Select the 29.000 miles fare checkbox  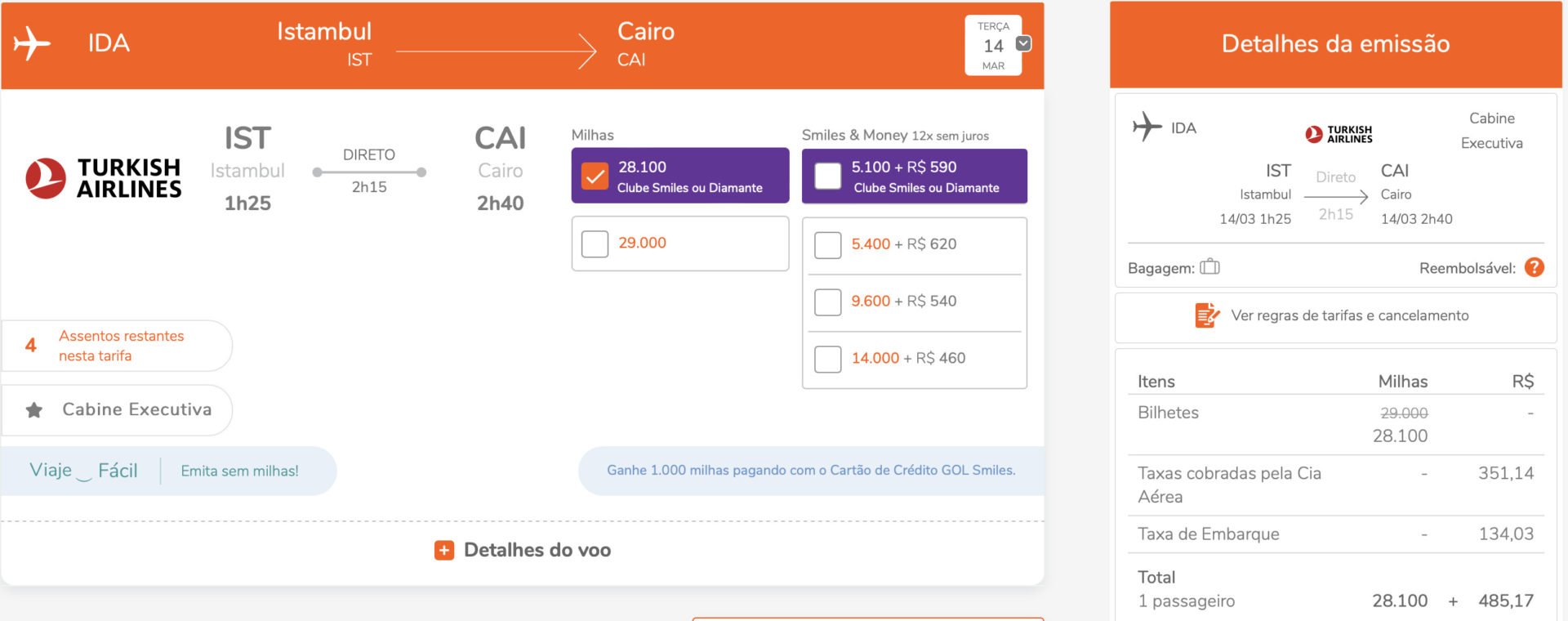(x=595, y=243)
